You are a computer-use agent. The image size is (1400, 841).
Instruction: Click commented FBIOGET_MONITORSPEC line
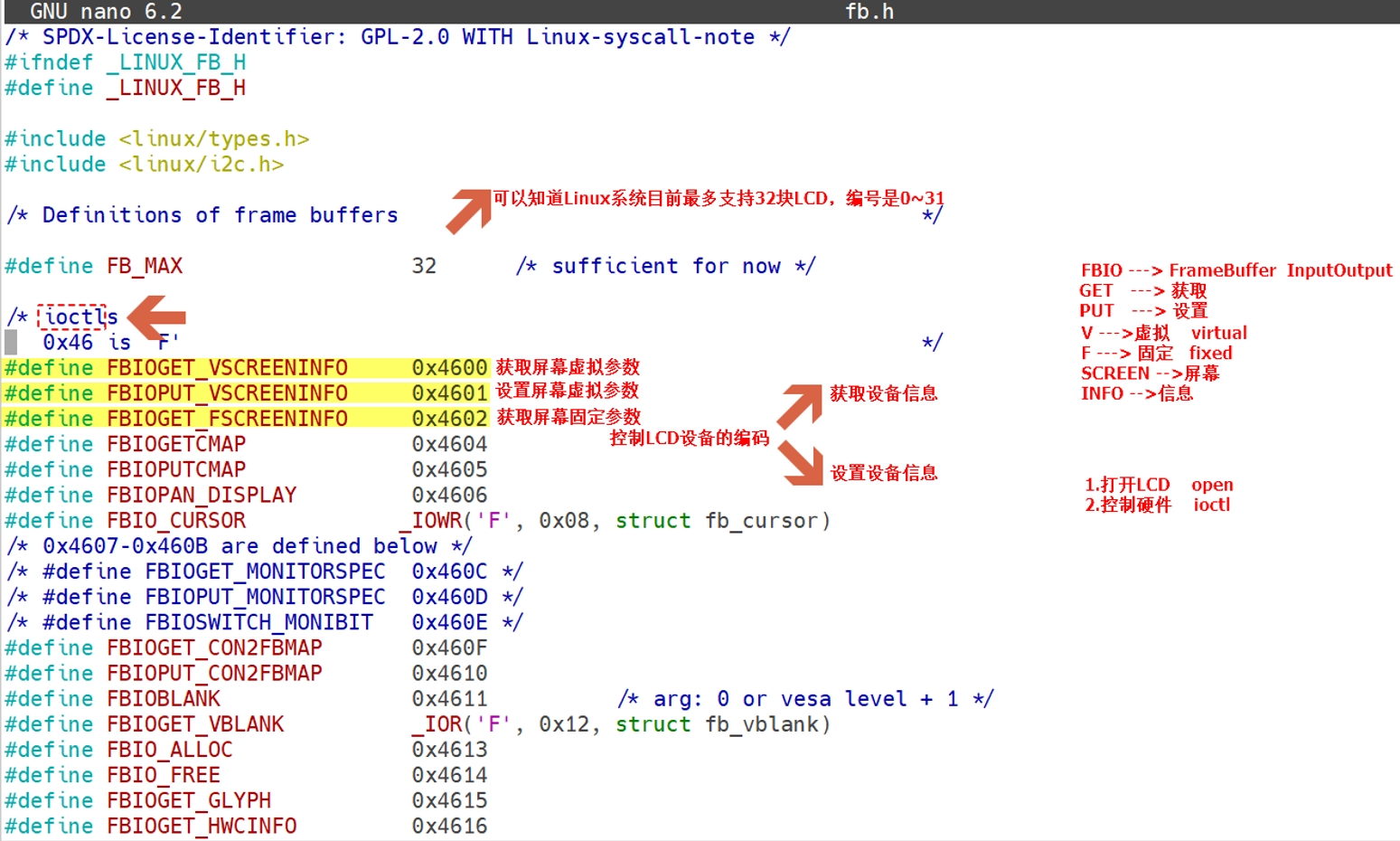[x=265, y=572]
